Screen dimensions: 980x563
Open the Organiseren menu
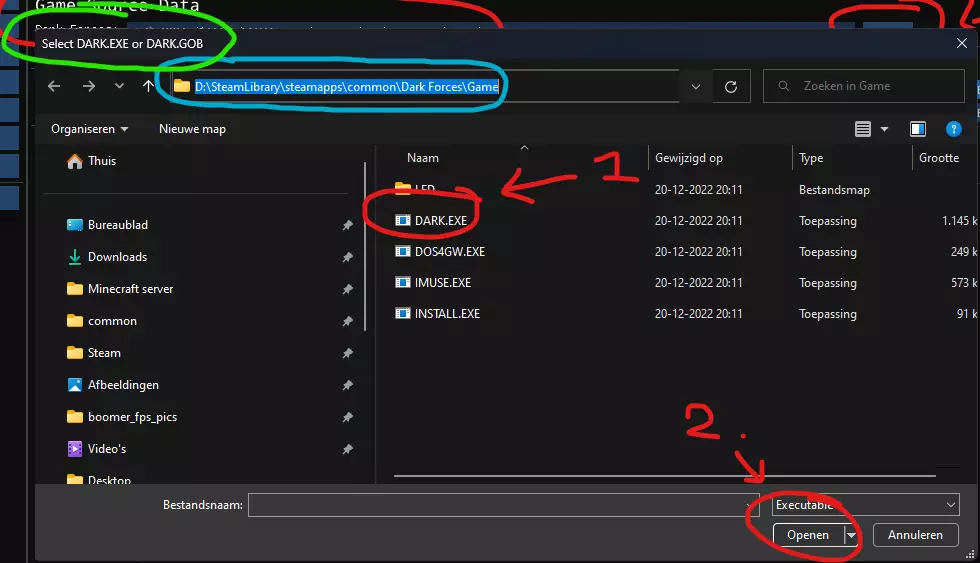pyautogui.click(x=89, y=129)
